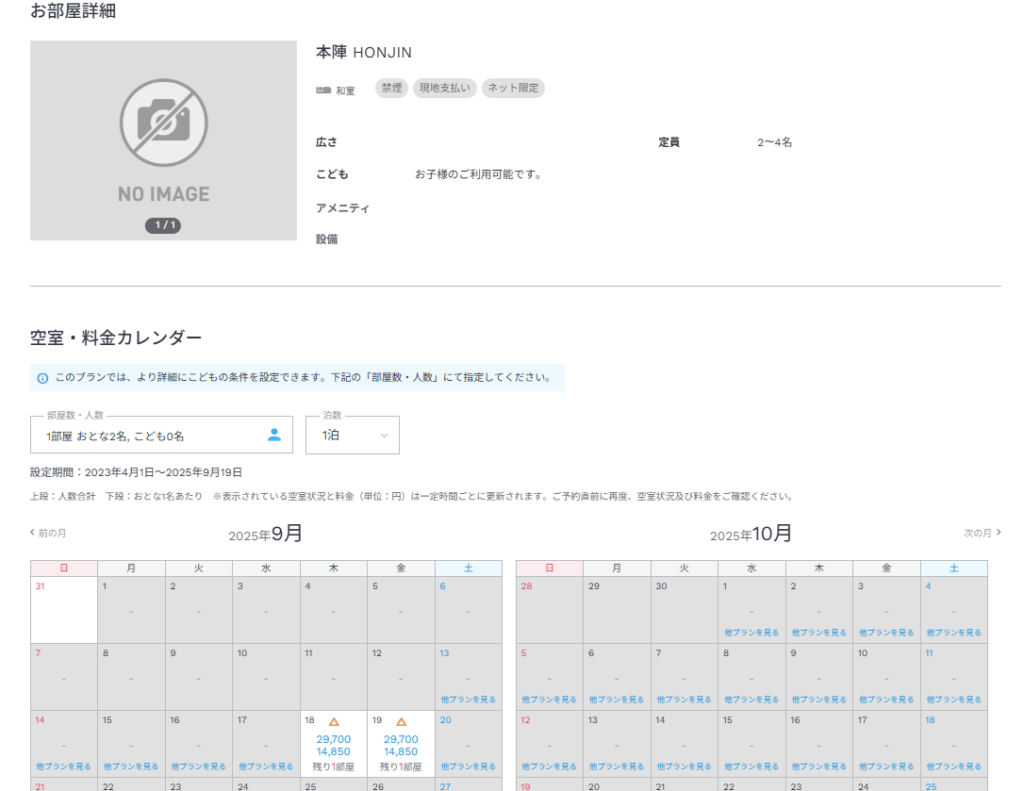Screen dimensions: 1024x791
Task: Open the 泊数 nights dropdown
Action: tap(352, 435)
